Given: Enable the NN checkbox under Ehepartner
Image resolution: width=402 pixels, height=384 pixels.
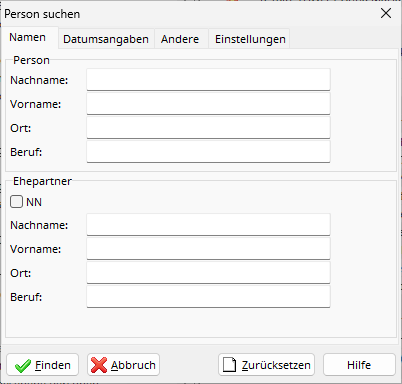Looking at the screenshot, I should pyautogui.click(x=16, y=202).
